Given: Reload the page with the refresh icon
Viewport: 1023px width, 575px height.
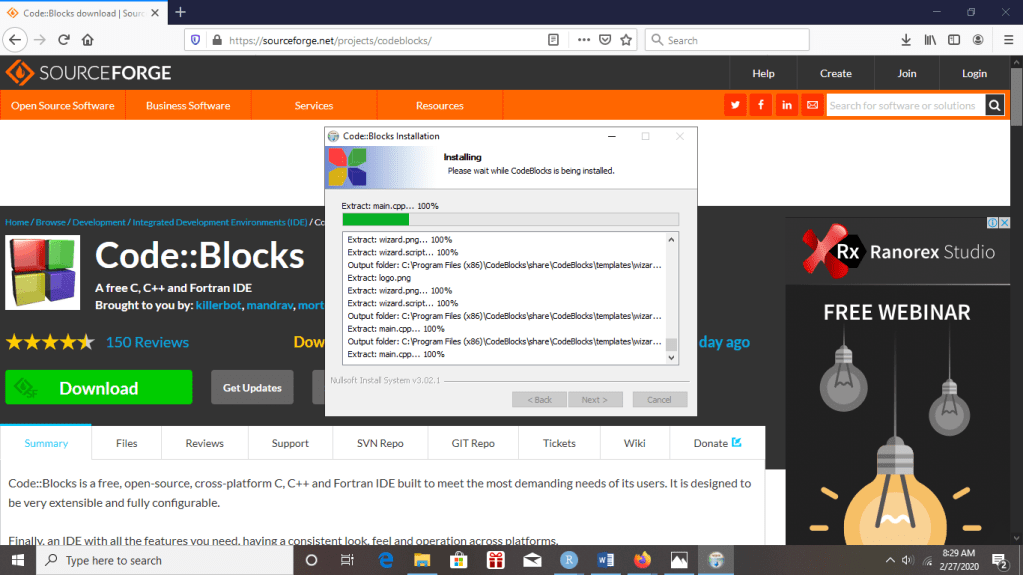Looking at the screenshot, I should point(64,40).
